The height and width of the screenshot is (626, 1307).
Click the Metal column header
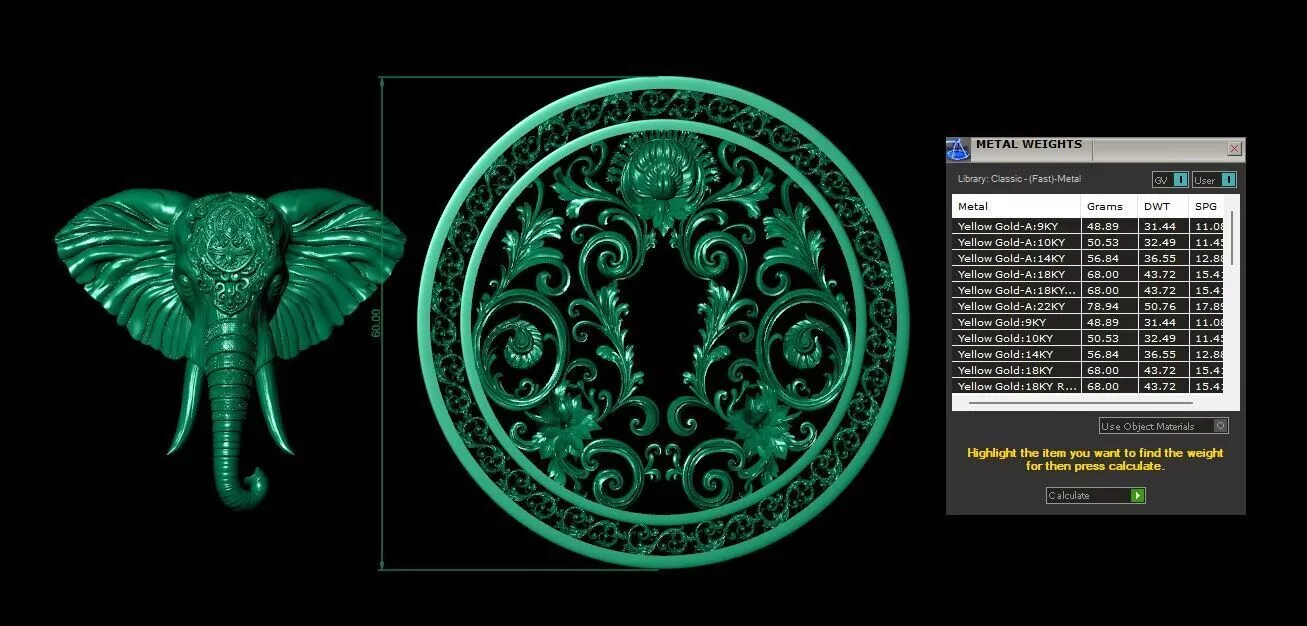pos(1016,206)
